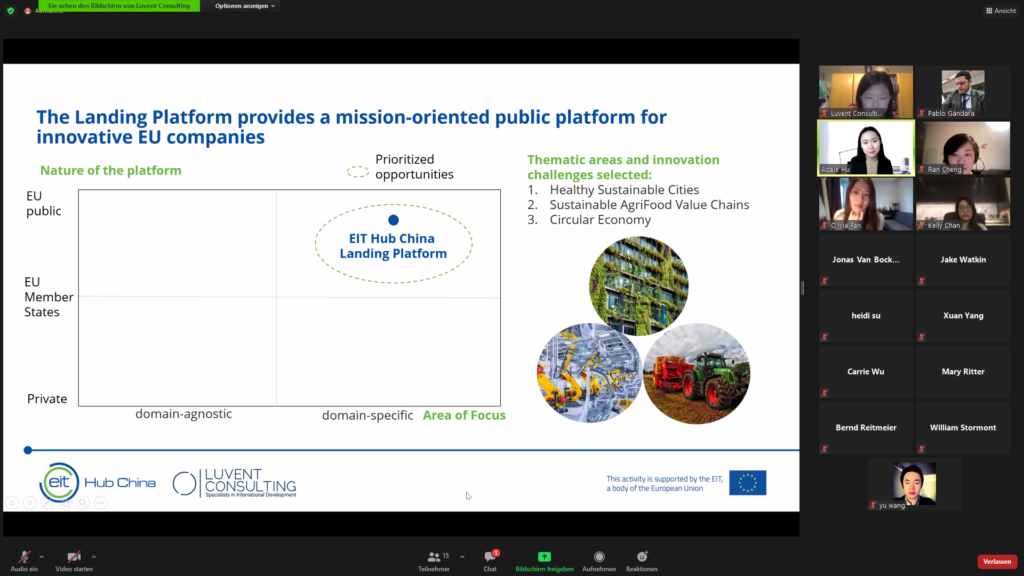
Task: Open the Reaktionen reactions menu
Action: coord(642,557)
